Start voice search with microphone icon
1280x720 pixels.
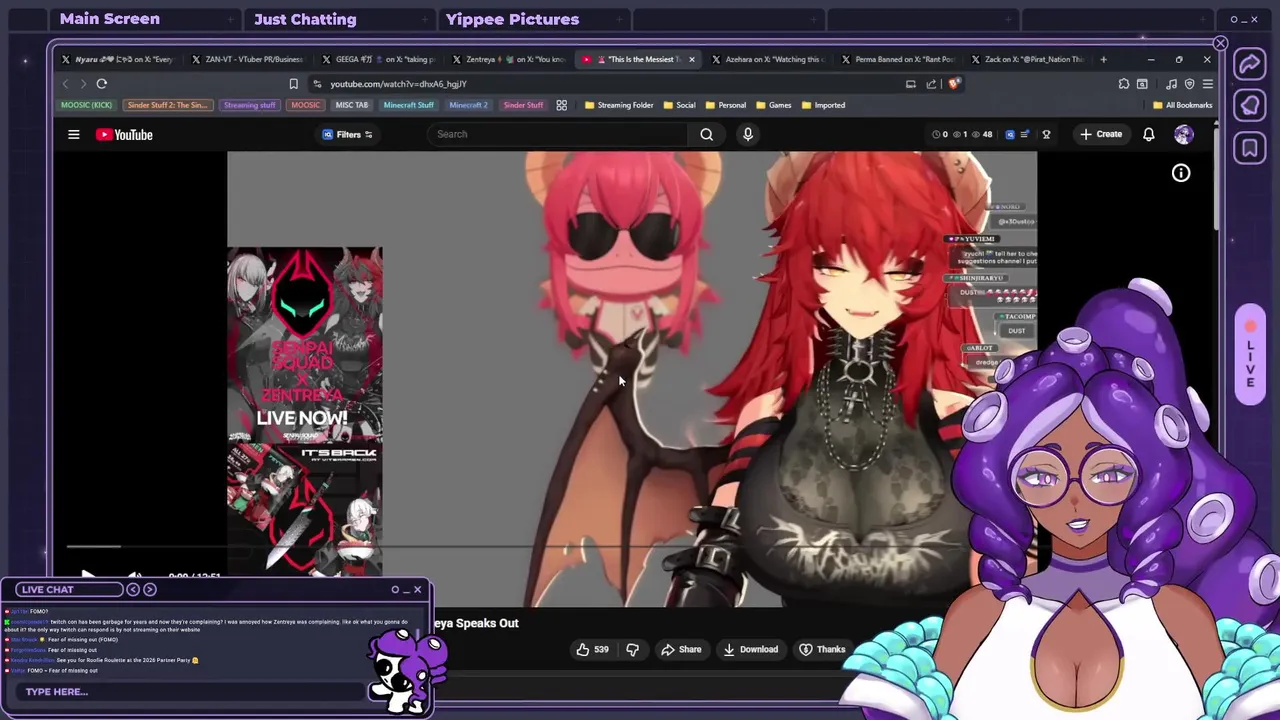(x=748, y=134)
